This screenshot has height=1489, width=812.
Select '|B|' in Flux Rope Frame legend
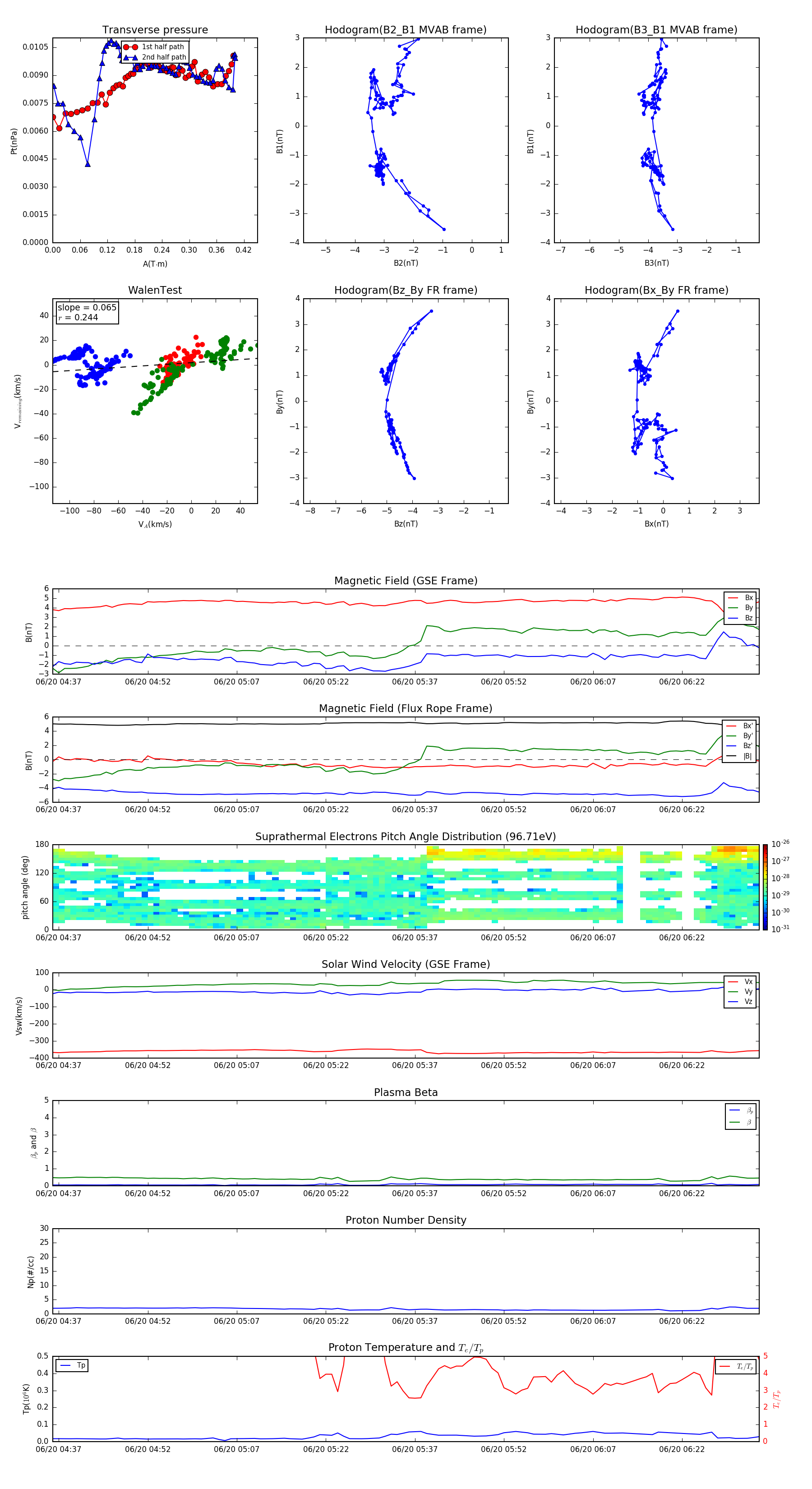740,756
